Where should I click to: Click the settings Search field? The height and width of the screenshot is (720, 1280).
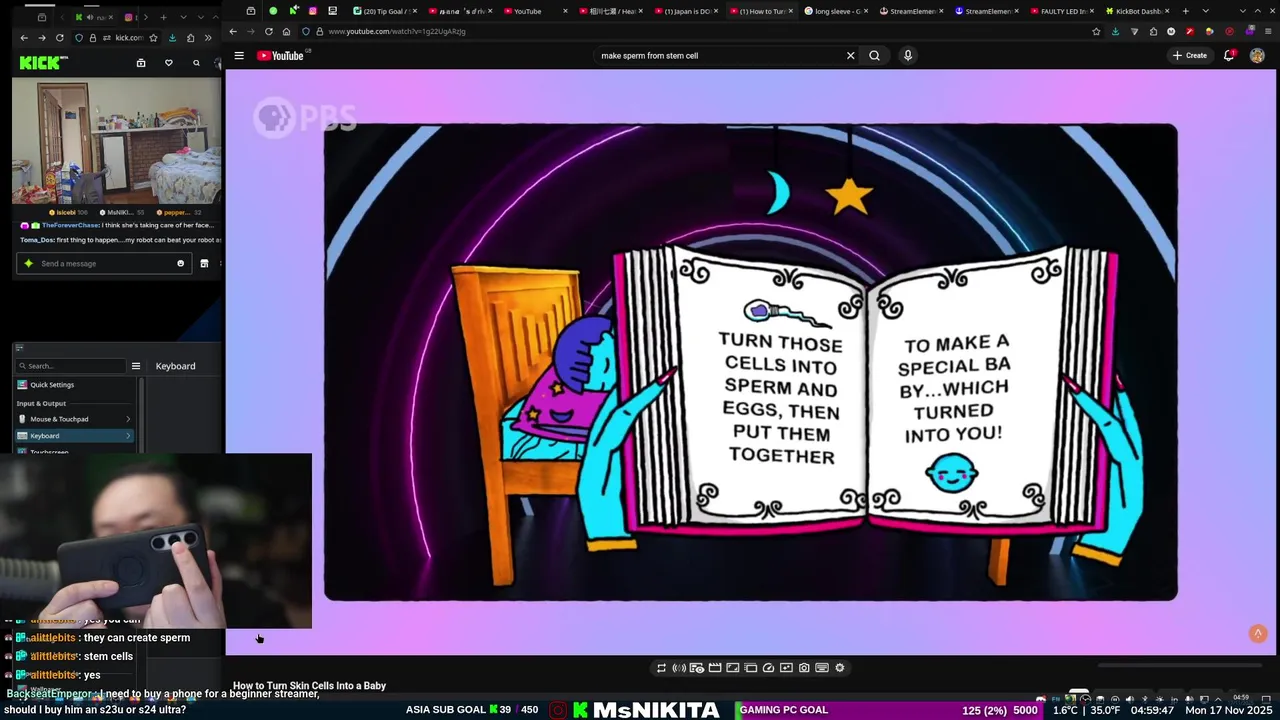(x=71, y=366)
